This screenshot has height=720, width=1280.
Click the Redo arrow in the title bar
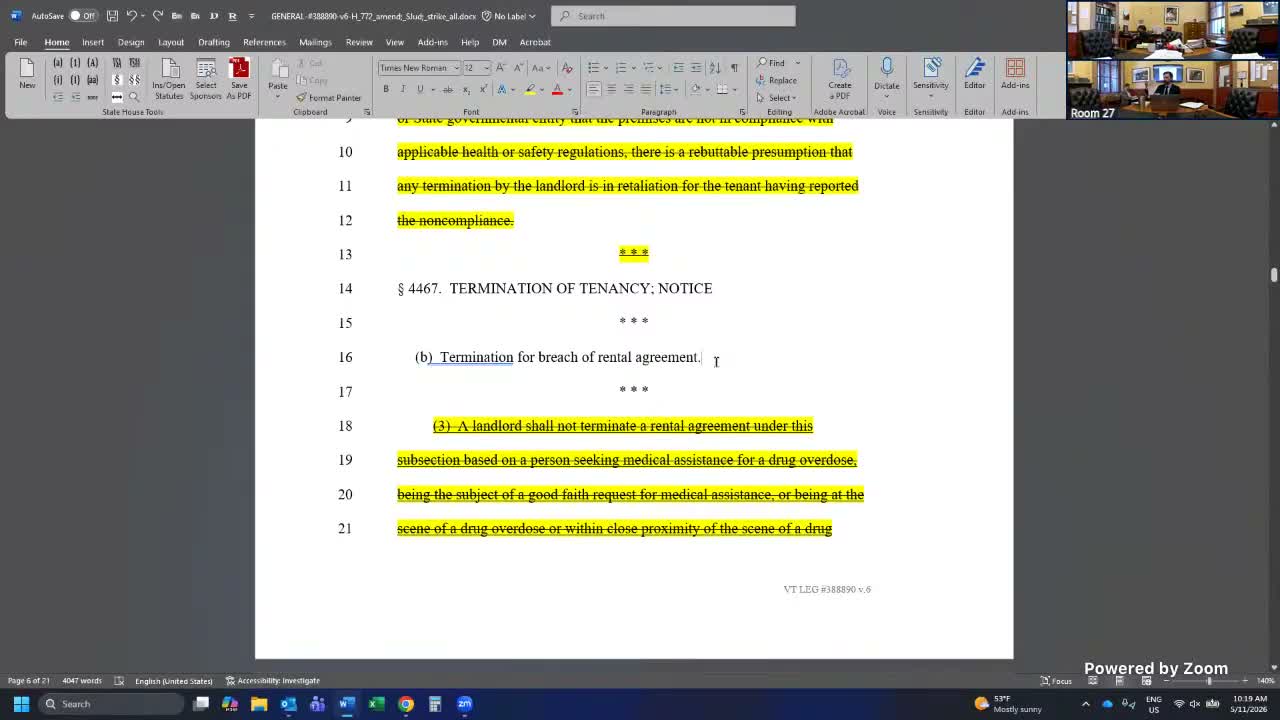(157, 16)
